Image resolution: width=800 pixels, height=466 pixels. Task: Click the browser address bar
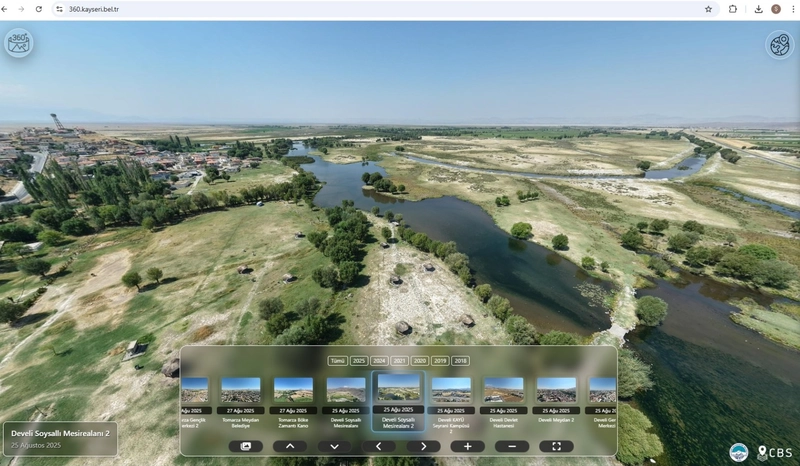tap(380, 9)
